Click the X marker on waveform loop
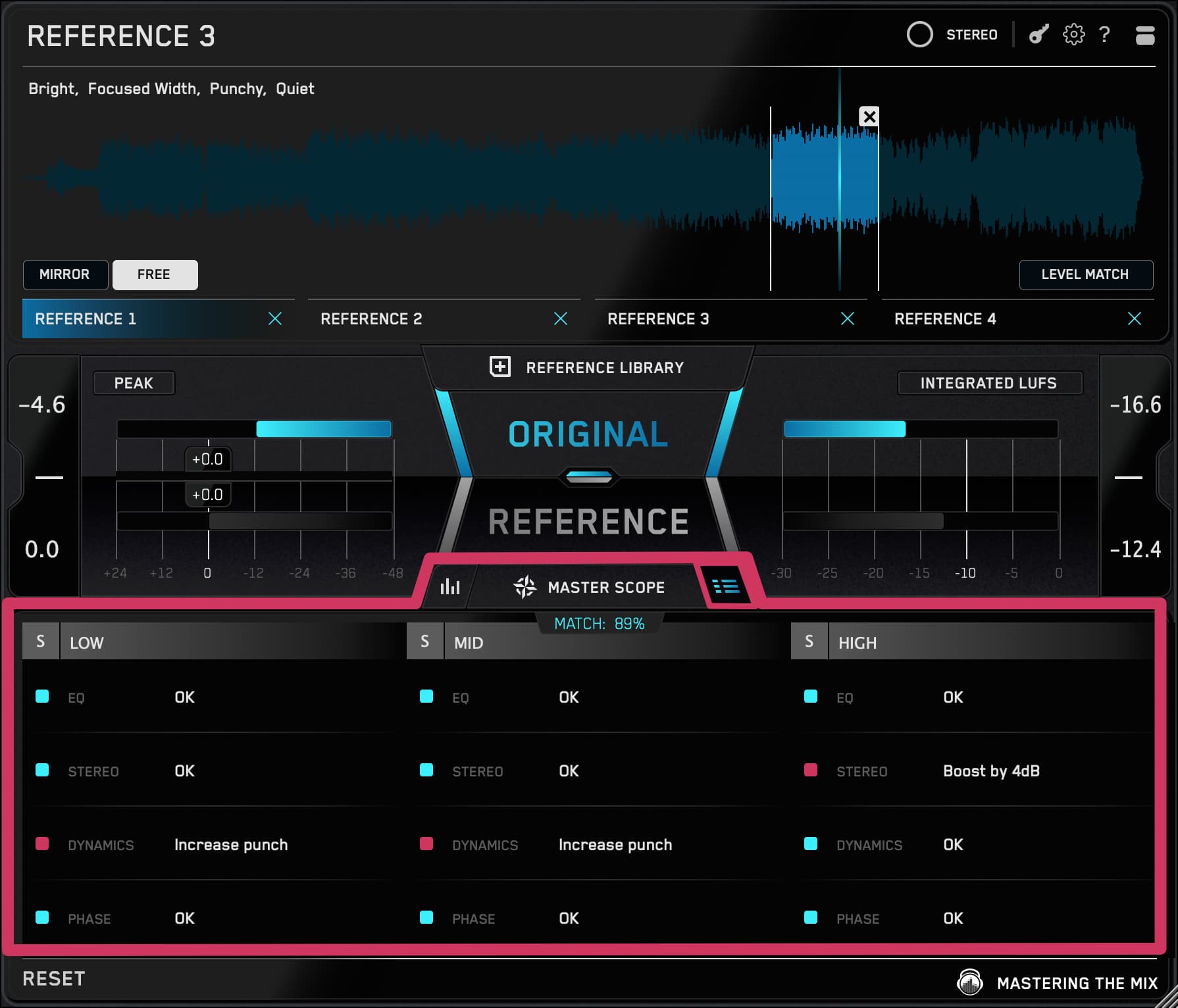This screenshot has height=1008, width=1178. pyautogui.click(x=869, y=117)
